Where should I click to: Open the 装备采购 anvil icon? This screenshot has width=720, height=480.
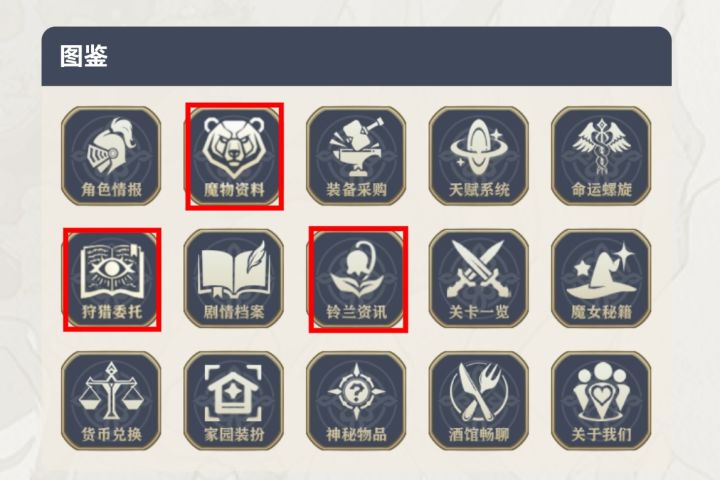pyautogui.click(x=356, y=156)
